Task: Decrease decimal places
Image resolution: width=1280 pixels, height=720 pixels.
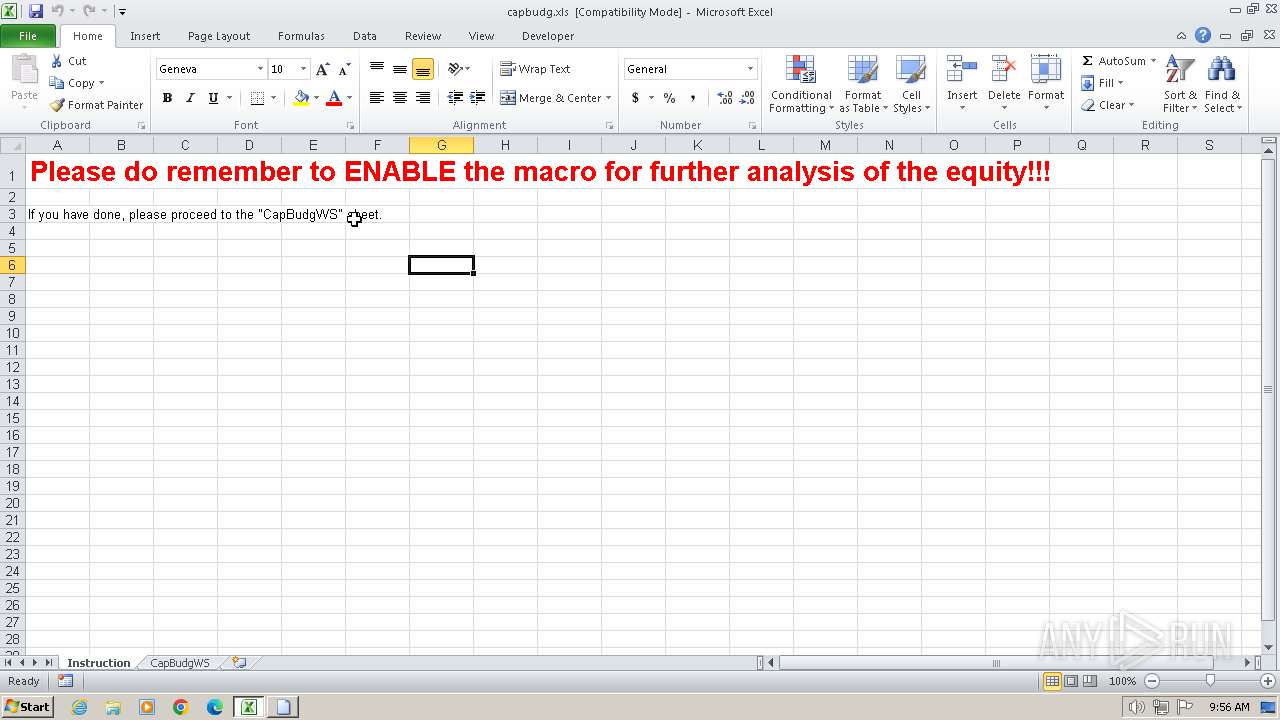Action: coord(748,98)
